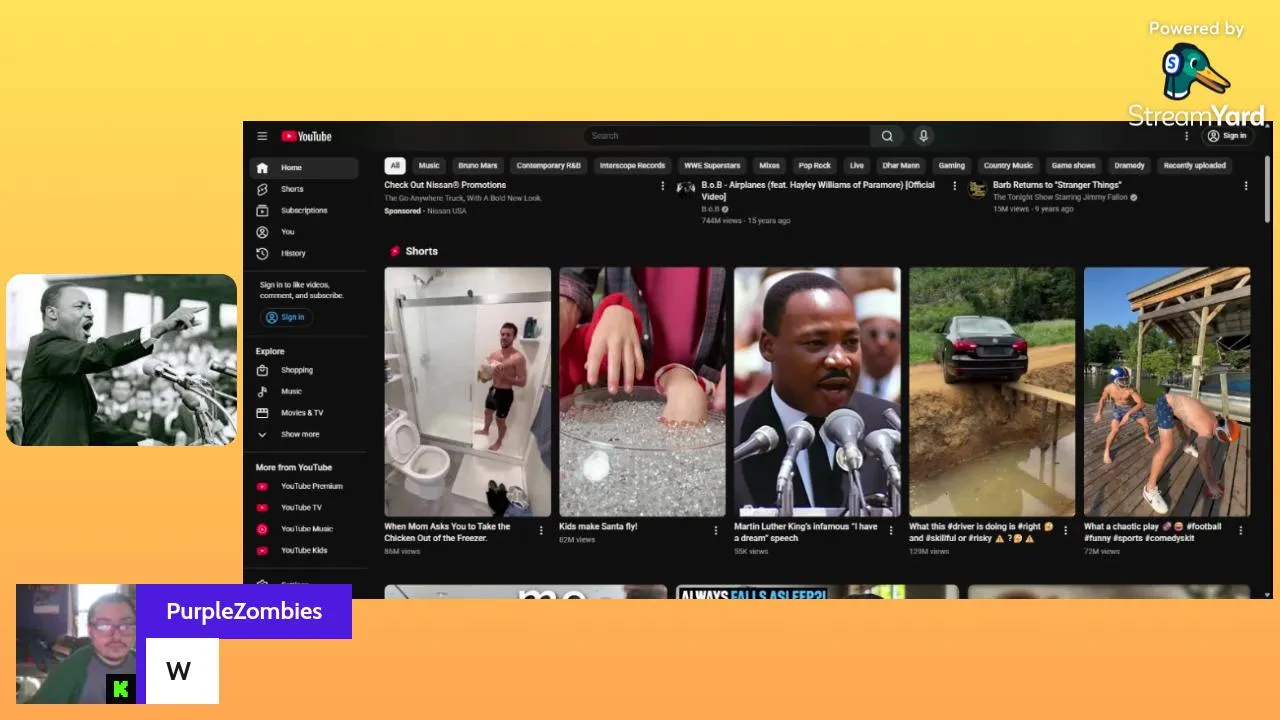
Task: Open History in the sidebar
Action: click(303, 253)
